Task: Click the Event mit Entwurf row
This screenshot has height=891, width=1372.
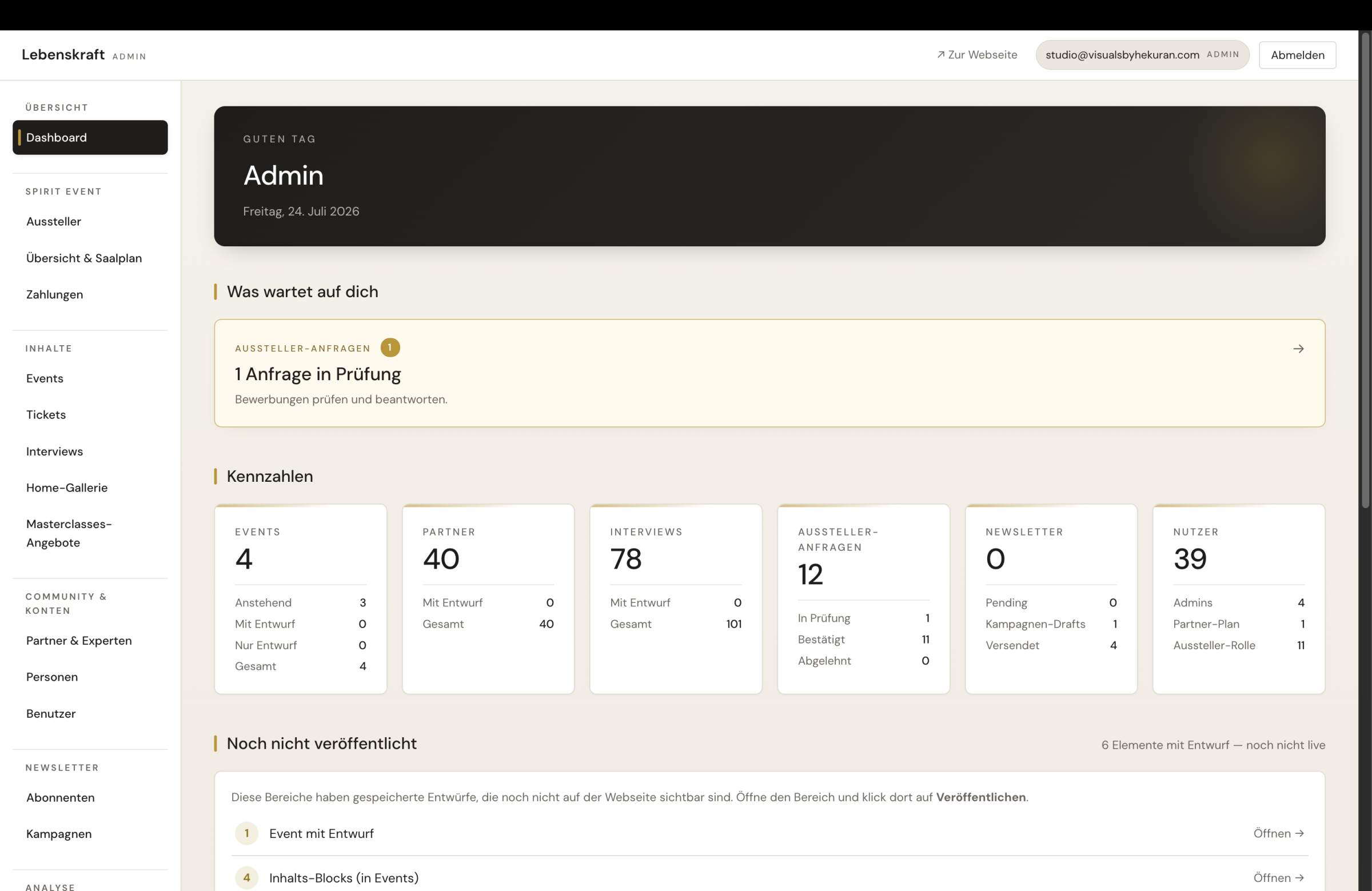Action: point(769,833)
